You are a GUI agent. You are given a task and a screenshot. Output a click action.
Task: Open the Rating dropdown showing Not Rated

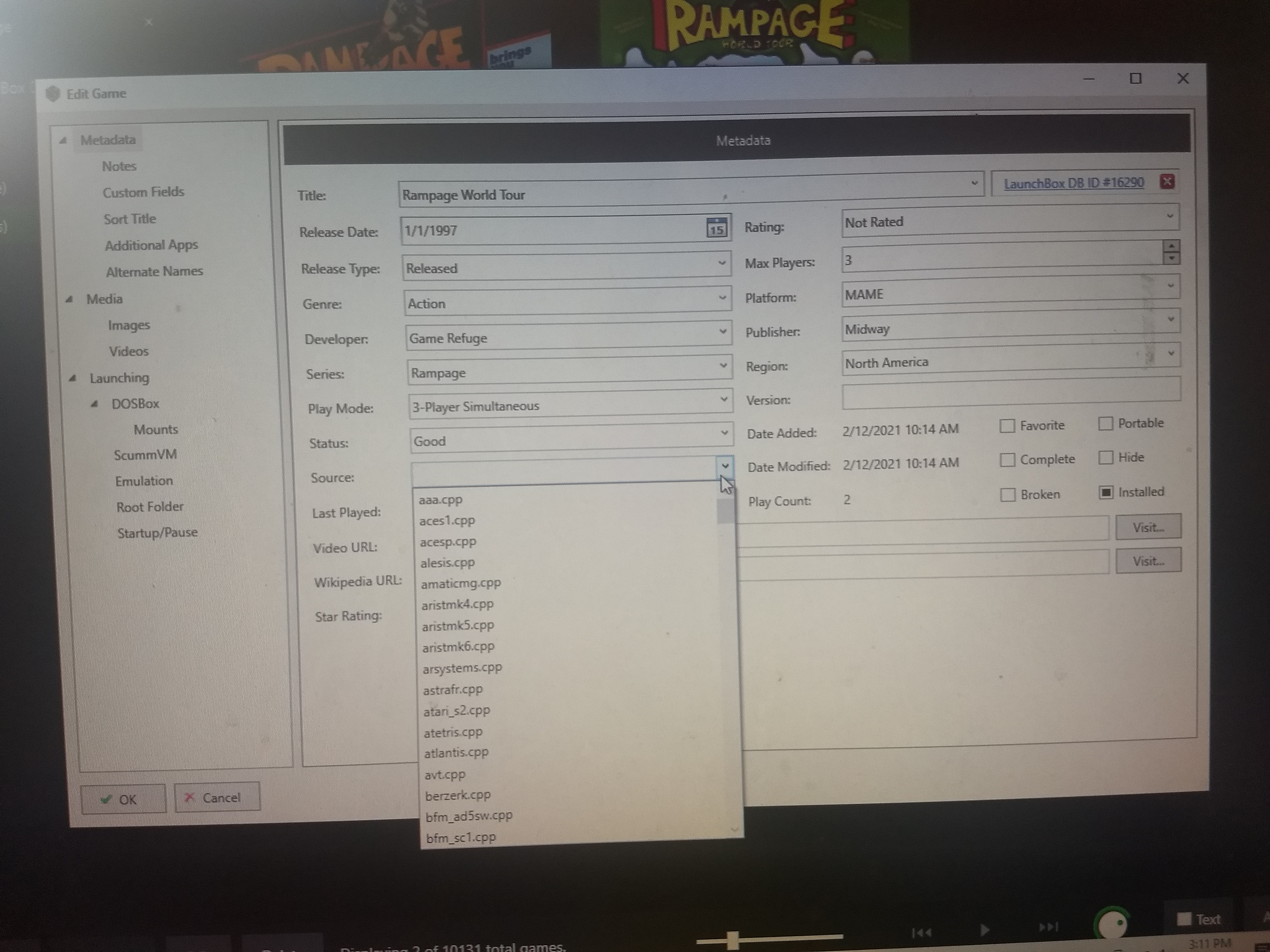(1170, 216)
